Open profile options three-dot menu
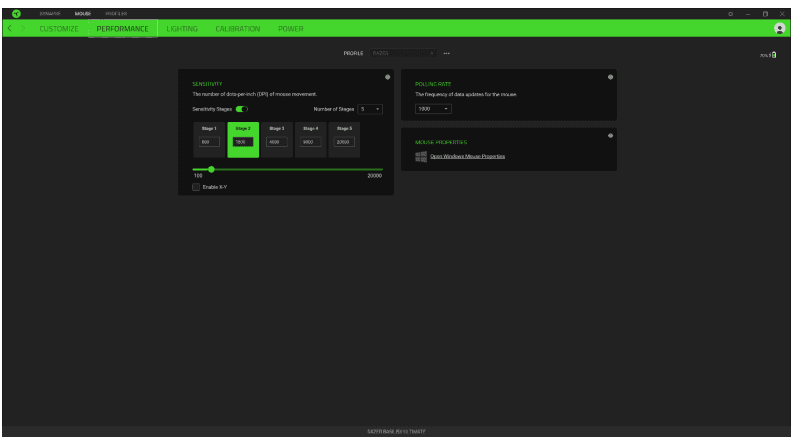 click(447, 53)
